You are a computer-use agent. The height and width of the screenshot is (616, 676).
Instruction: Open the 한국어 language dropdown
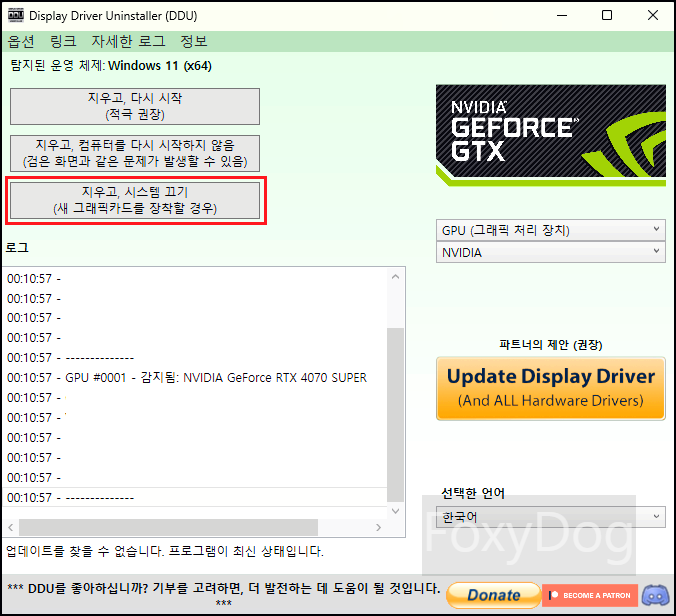[551, 517]
